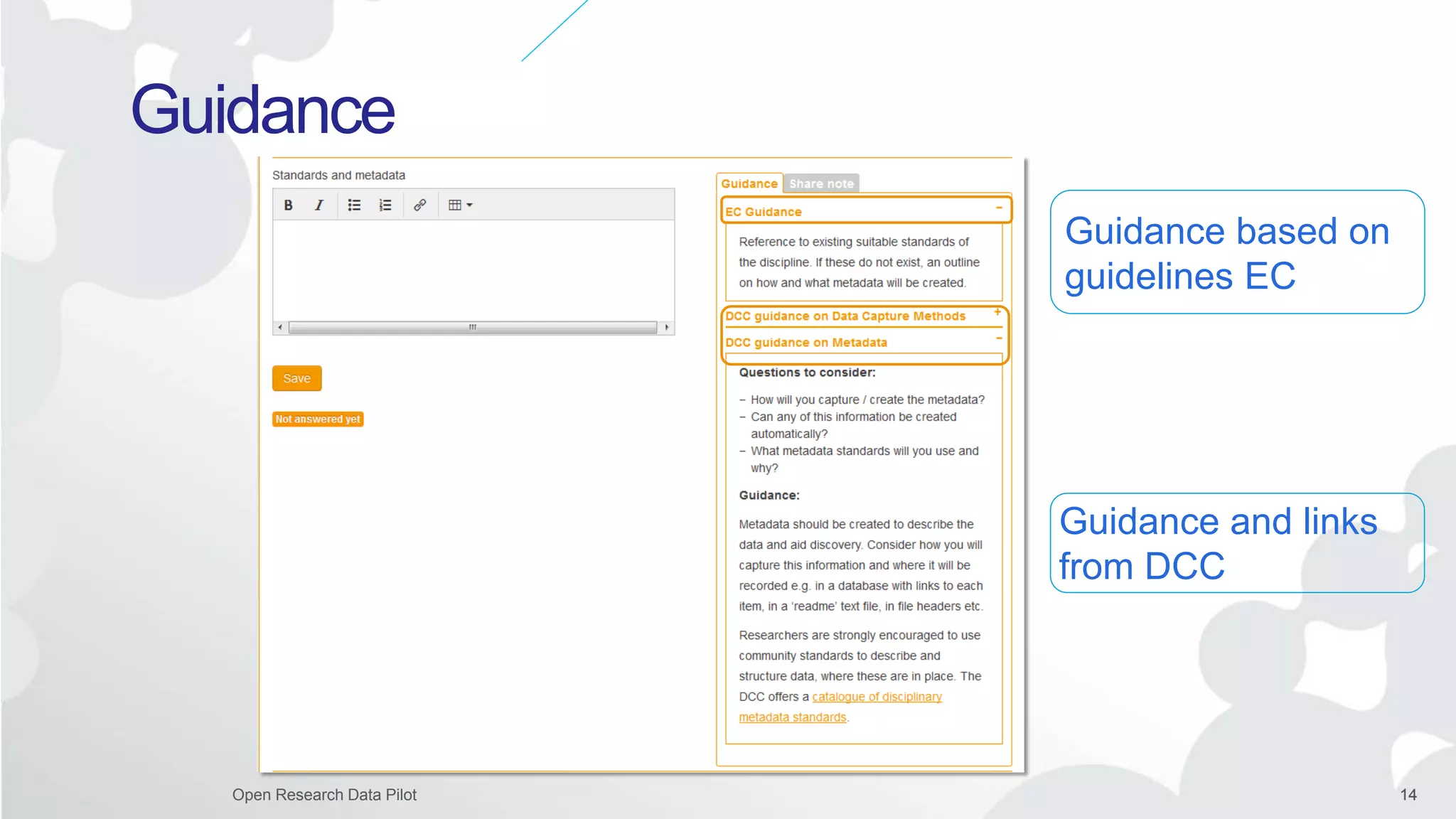This screenshot has height=819, width=1456.
Task: Click DCC guidance on Data Capture Methods header
Action: click(845, 316)
